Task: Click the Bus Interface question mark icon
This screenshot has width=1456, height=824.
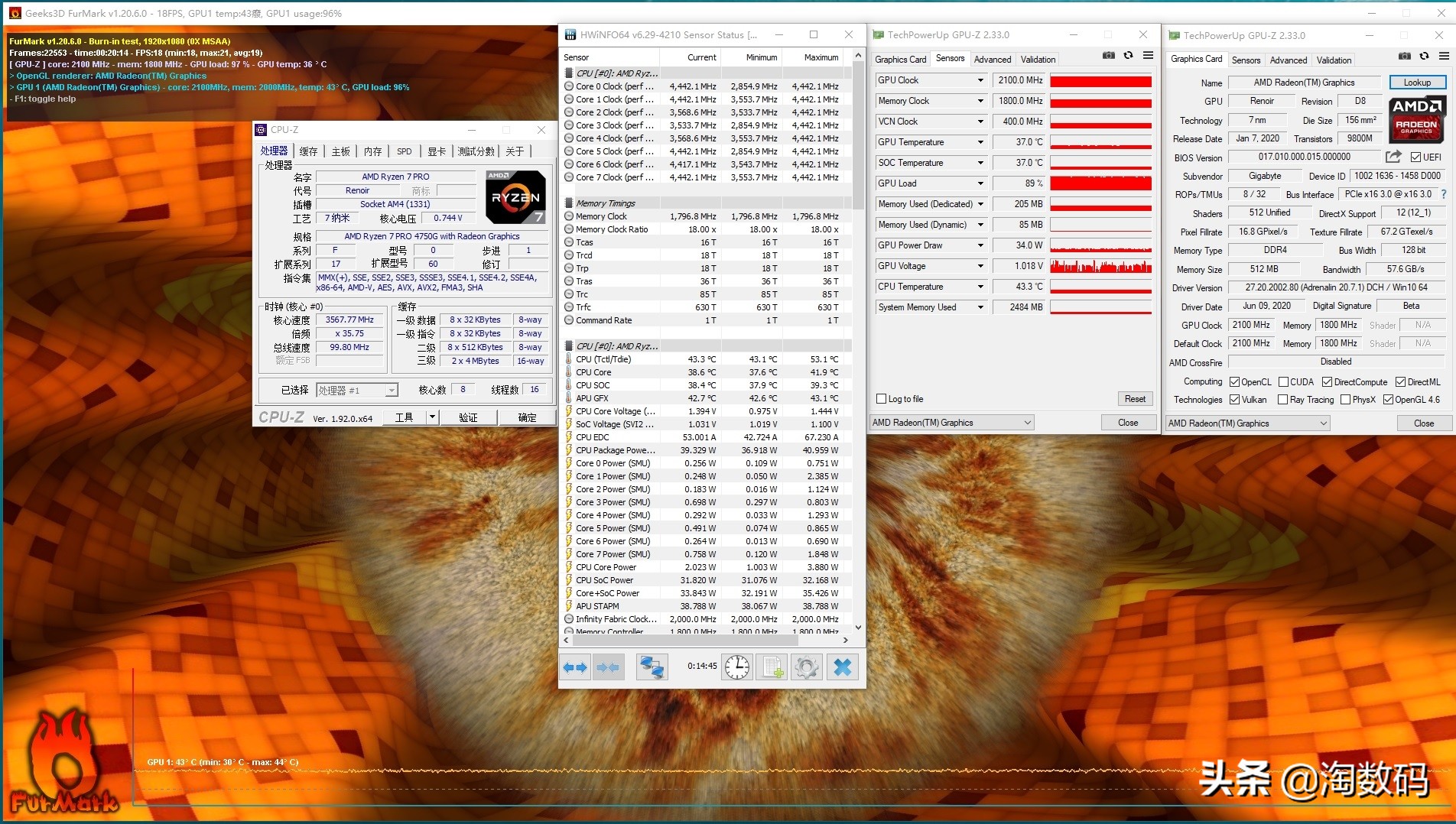Action: point(1444,194)
